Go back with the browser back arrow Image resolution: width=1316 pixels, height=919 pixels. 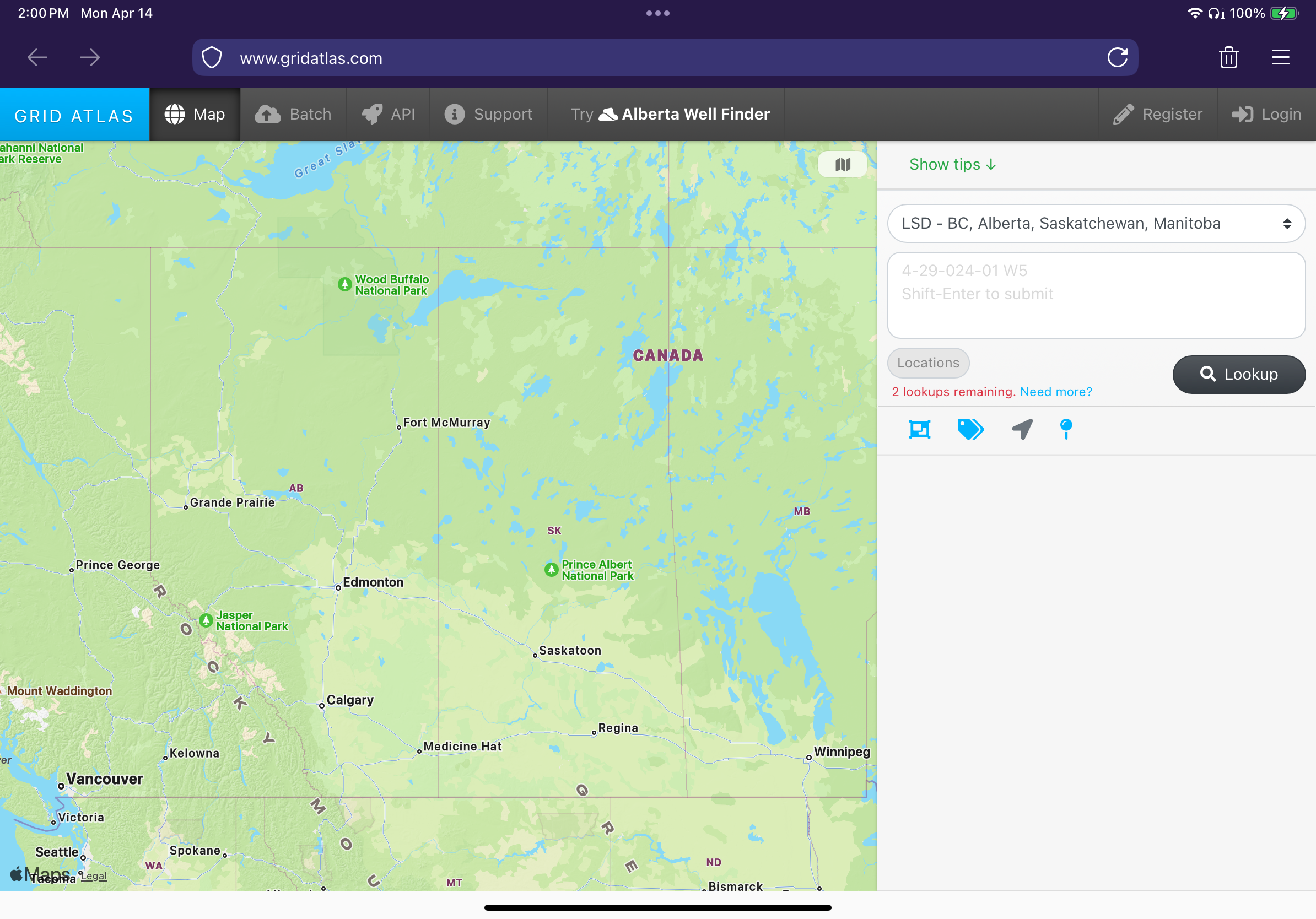point(37,57)
